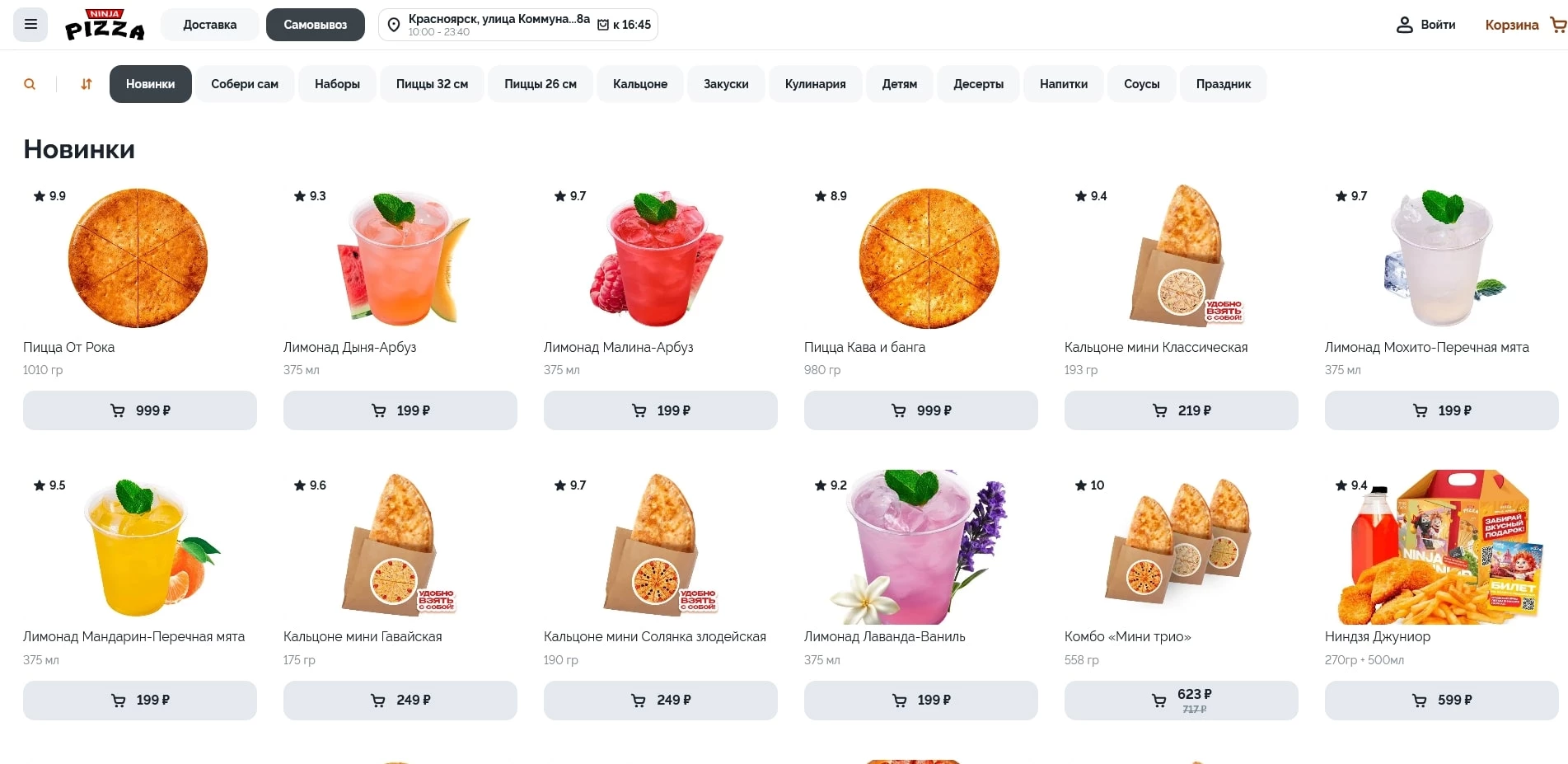Add Пицца От Рока for 999 ₽
The width and height of the screenshot is (1568, 764).
(140, 410)
